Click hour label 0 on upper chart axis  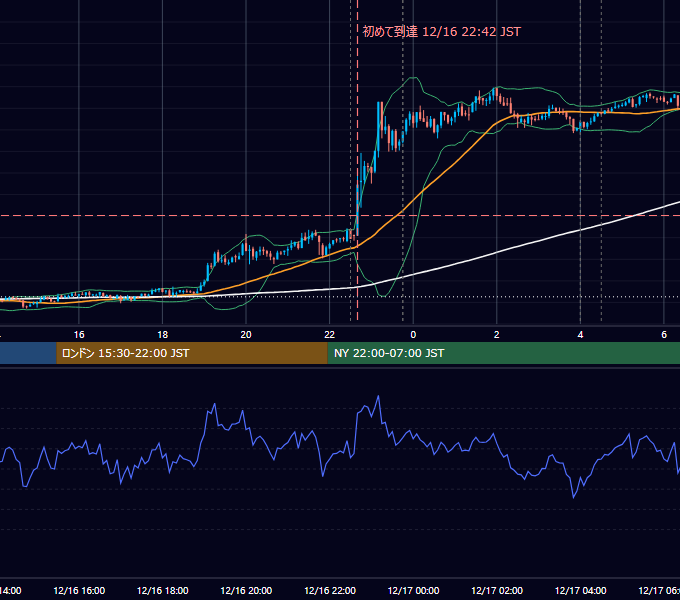click(x=413, y=335)
